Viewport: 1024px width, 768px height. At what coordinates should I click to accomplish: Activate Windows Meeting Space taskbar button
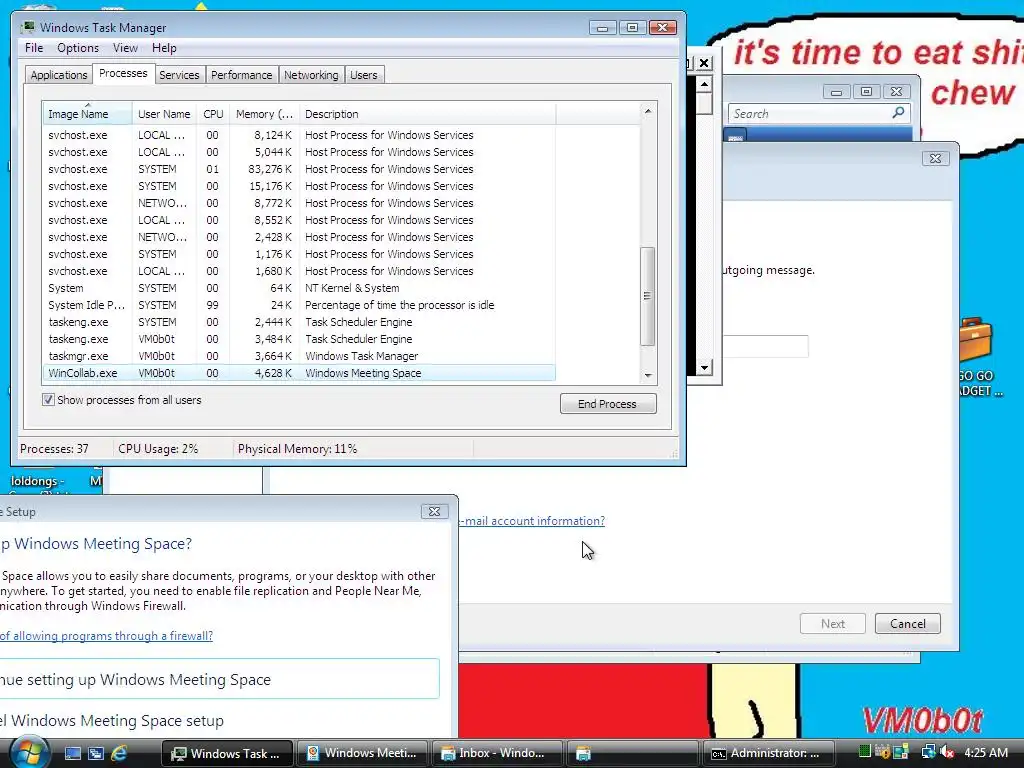[x=362, y=753]
